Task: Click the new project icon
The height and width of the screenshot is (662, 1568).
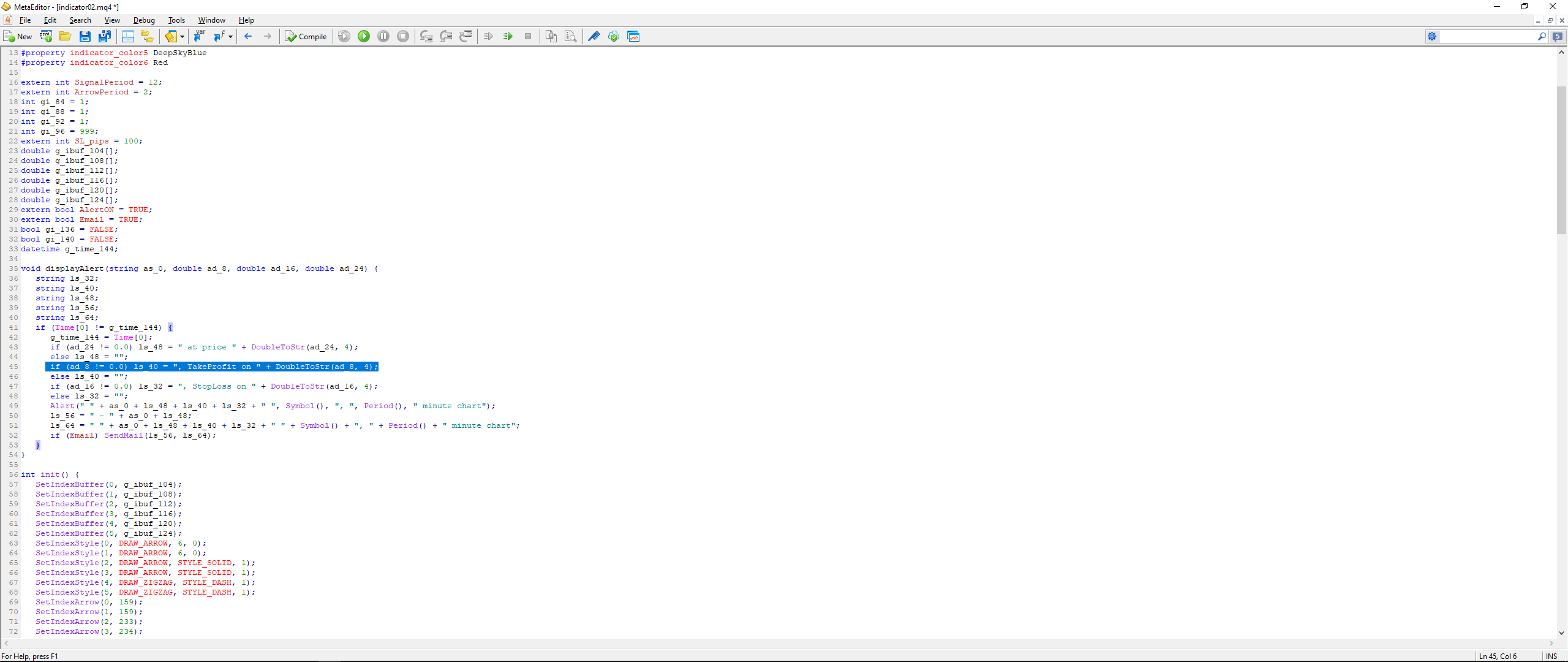Action: (x=46, y=37)
